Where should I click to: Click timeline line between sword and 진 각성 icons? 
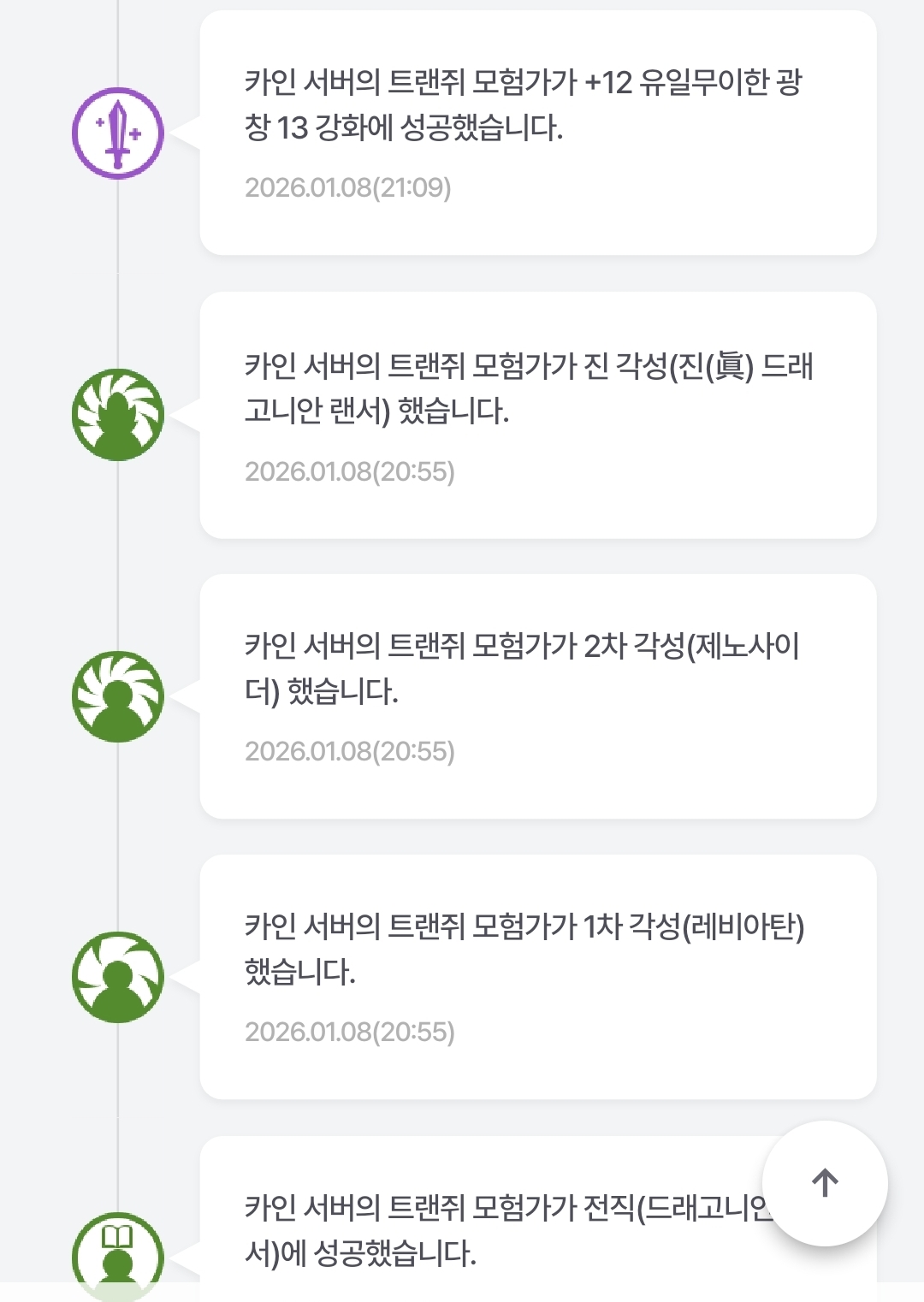(118, 274)
